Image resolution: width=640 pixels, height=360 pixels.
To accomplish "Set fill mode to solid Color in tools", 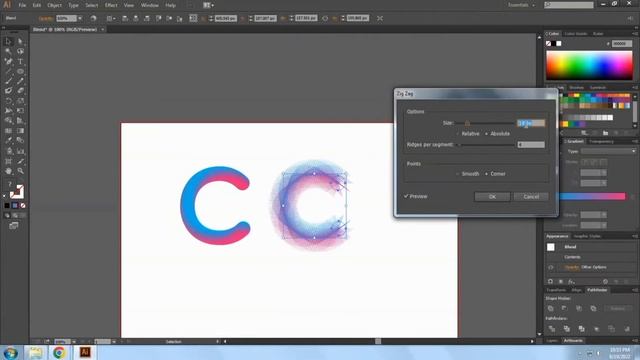I will pos(7,206).
